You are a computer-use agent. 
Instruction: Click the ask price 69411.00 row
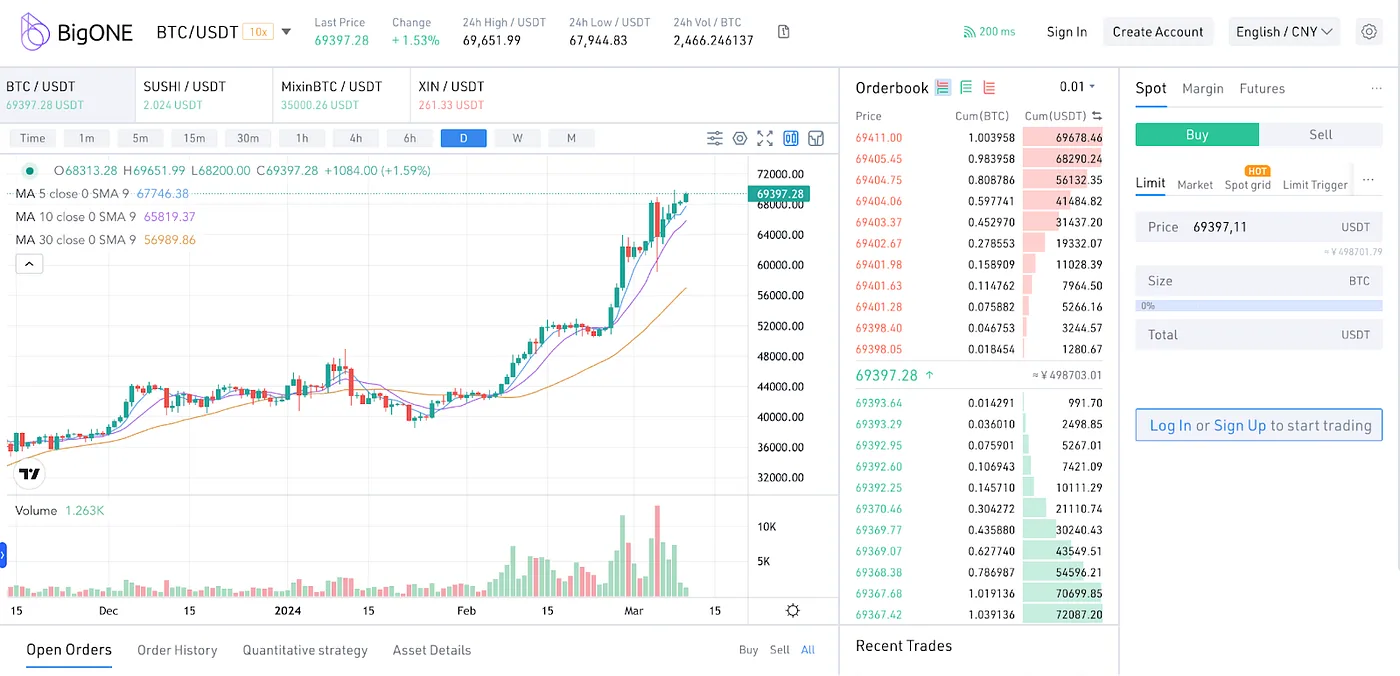tap(979, 138)
